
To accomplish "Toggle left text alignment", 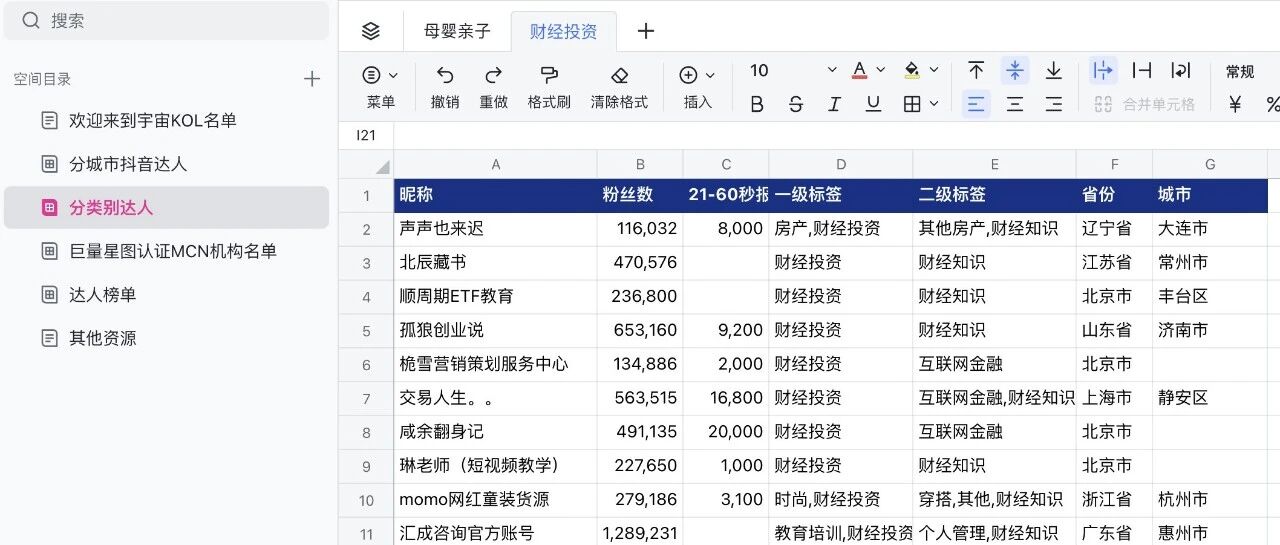I will click(x=976, y=104).
